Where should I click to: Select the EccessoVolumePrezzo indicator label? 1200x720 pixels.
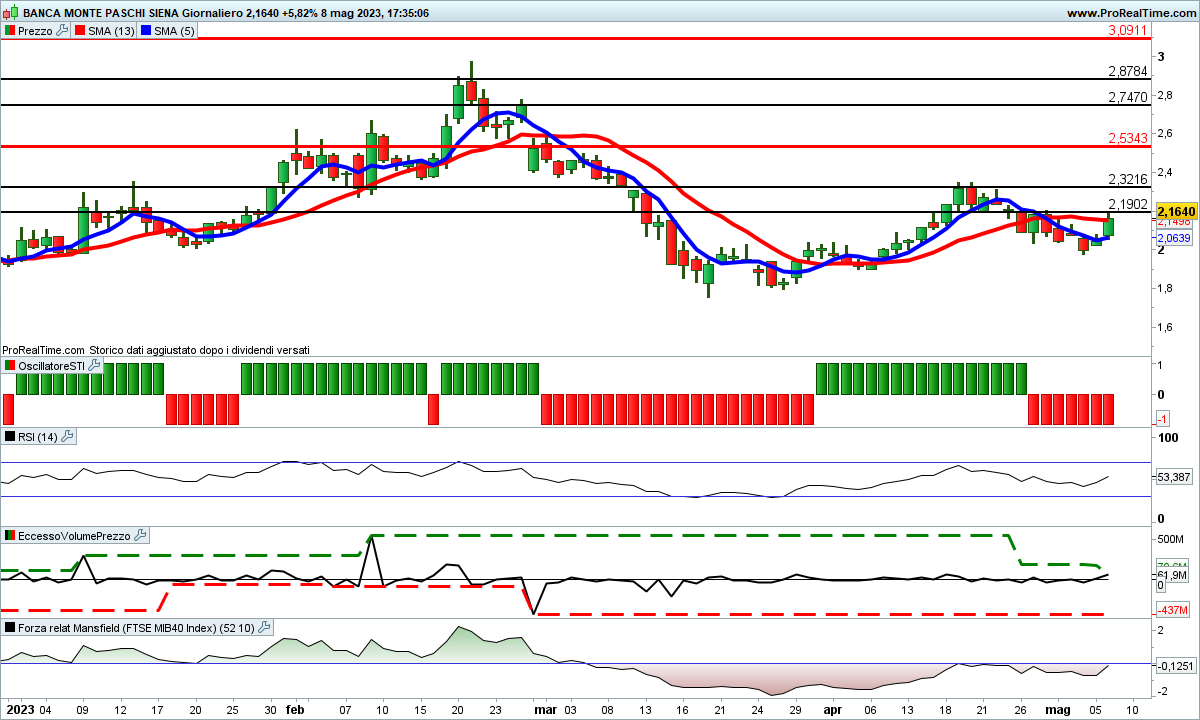coord(75,536)
